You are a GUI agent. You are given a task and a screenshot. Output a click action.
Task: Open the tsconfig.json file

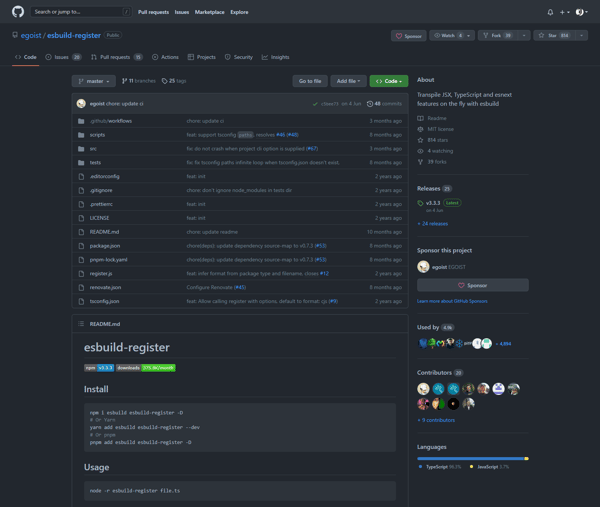tap(104, 301)
